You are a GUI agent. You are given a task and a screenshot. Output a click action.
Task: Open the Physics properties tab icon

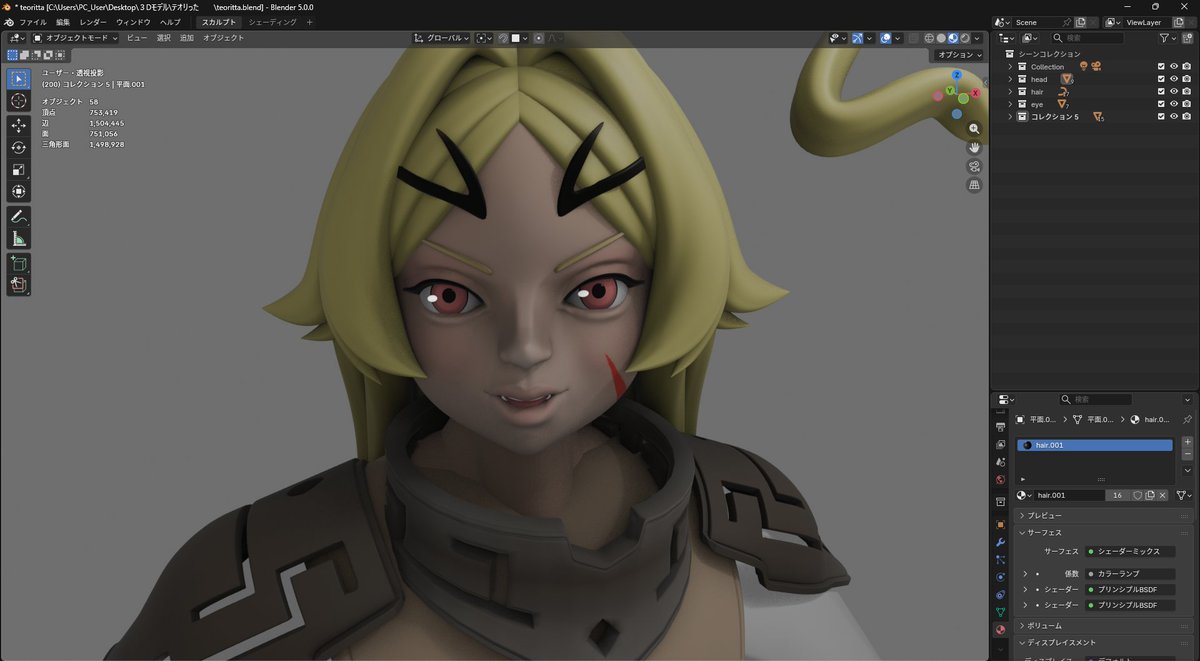pyautogui.click(x=1000, y=577)
